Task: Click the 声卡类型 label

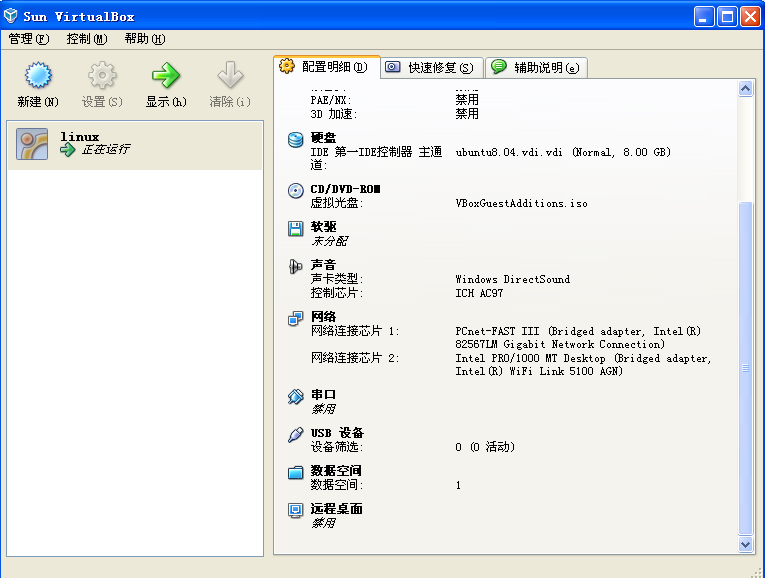Action: click(x=337, y=279)
